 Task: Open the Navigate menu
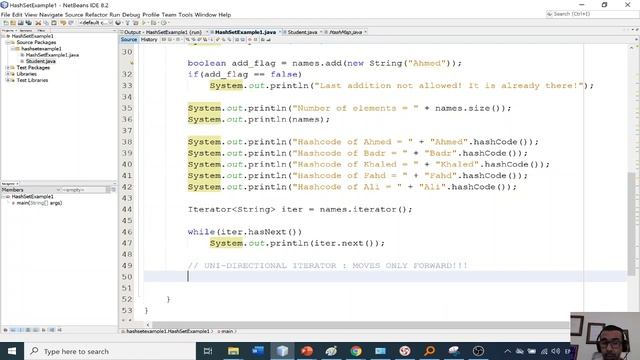51,15
